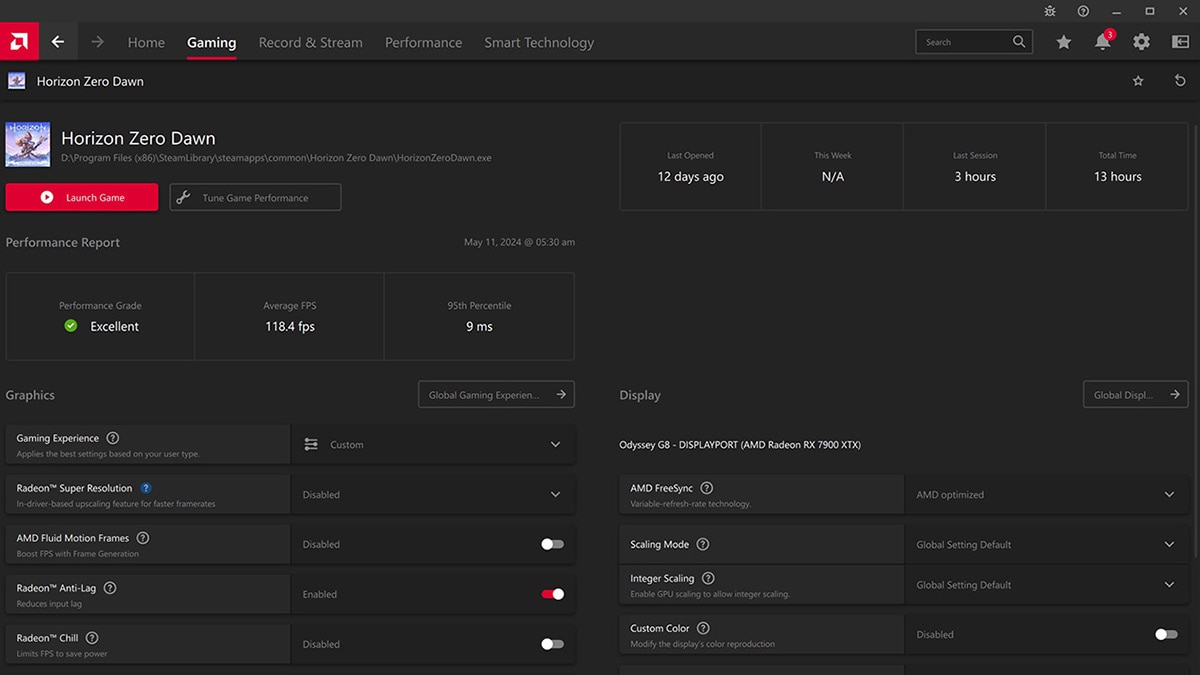1200x675 pixels.
Task: Open Global Display settings button
Action: (1136, 394)
